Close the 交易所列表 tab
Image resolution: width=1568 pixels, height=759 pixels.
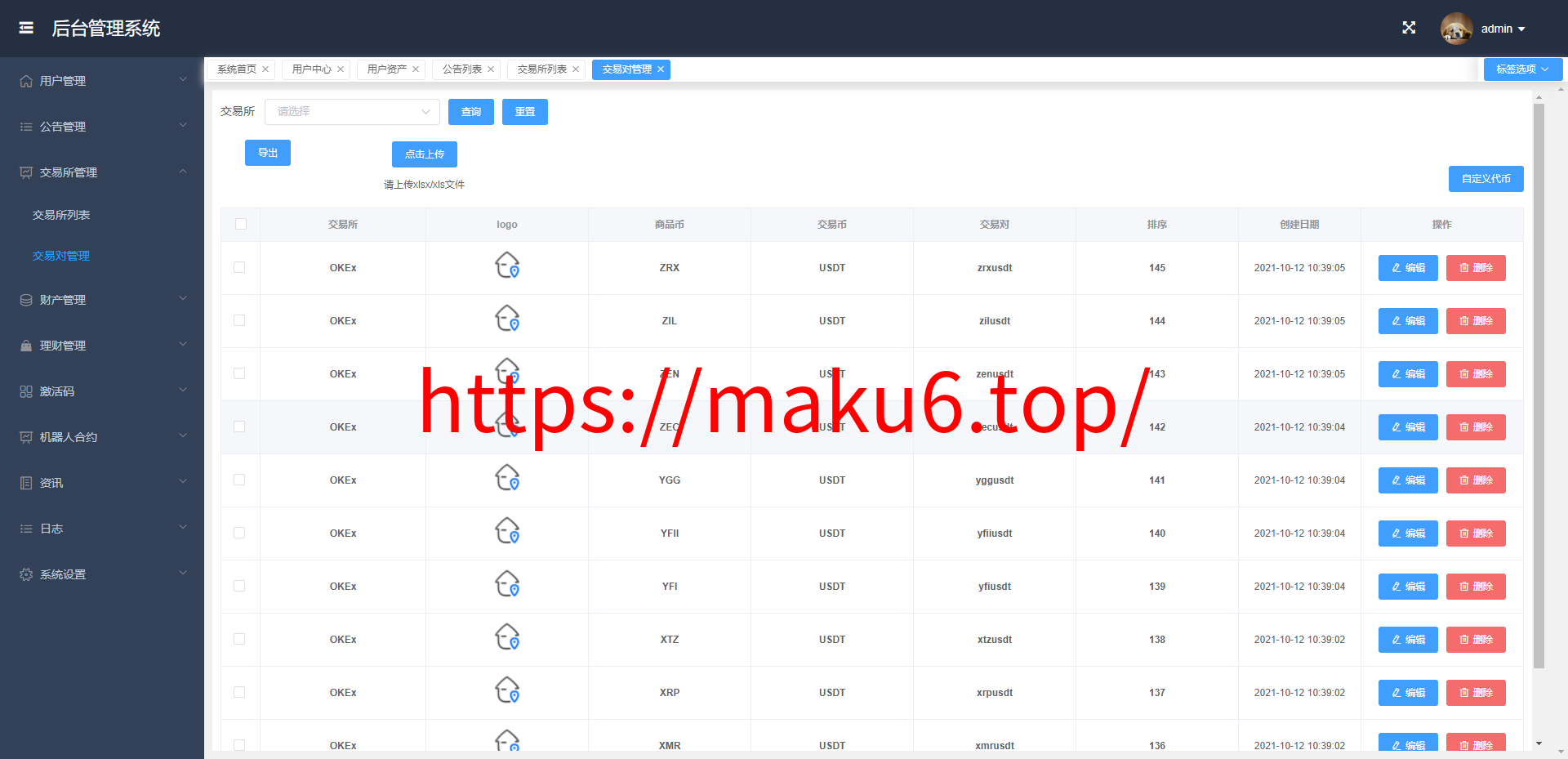point(576,69)
